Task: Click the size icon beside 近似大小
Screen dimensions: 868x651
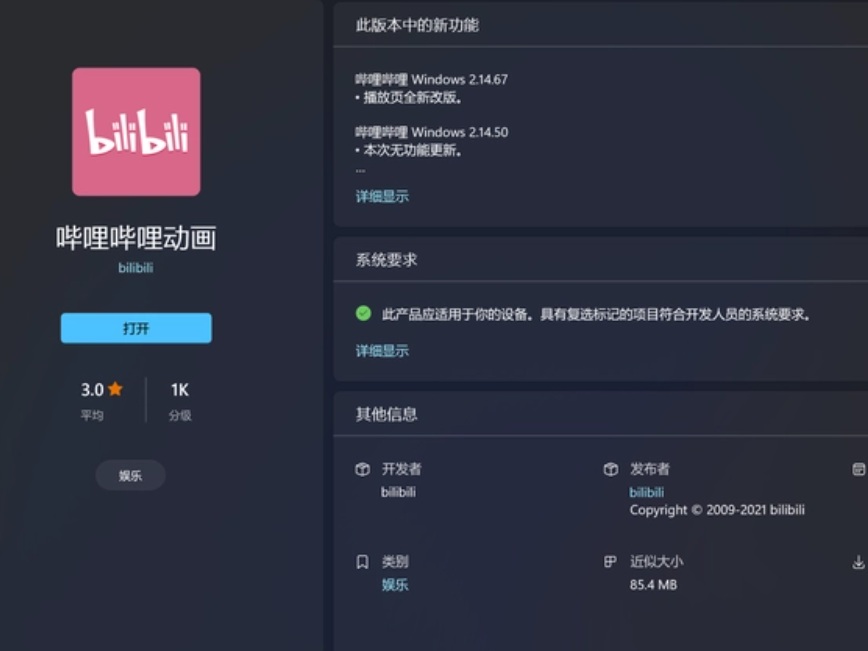Action: [610, 562]
